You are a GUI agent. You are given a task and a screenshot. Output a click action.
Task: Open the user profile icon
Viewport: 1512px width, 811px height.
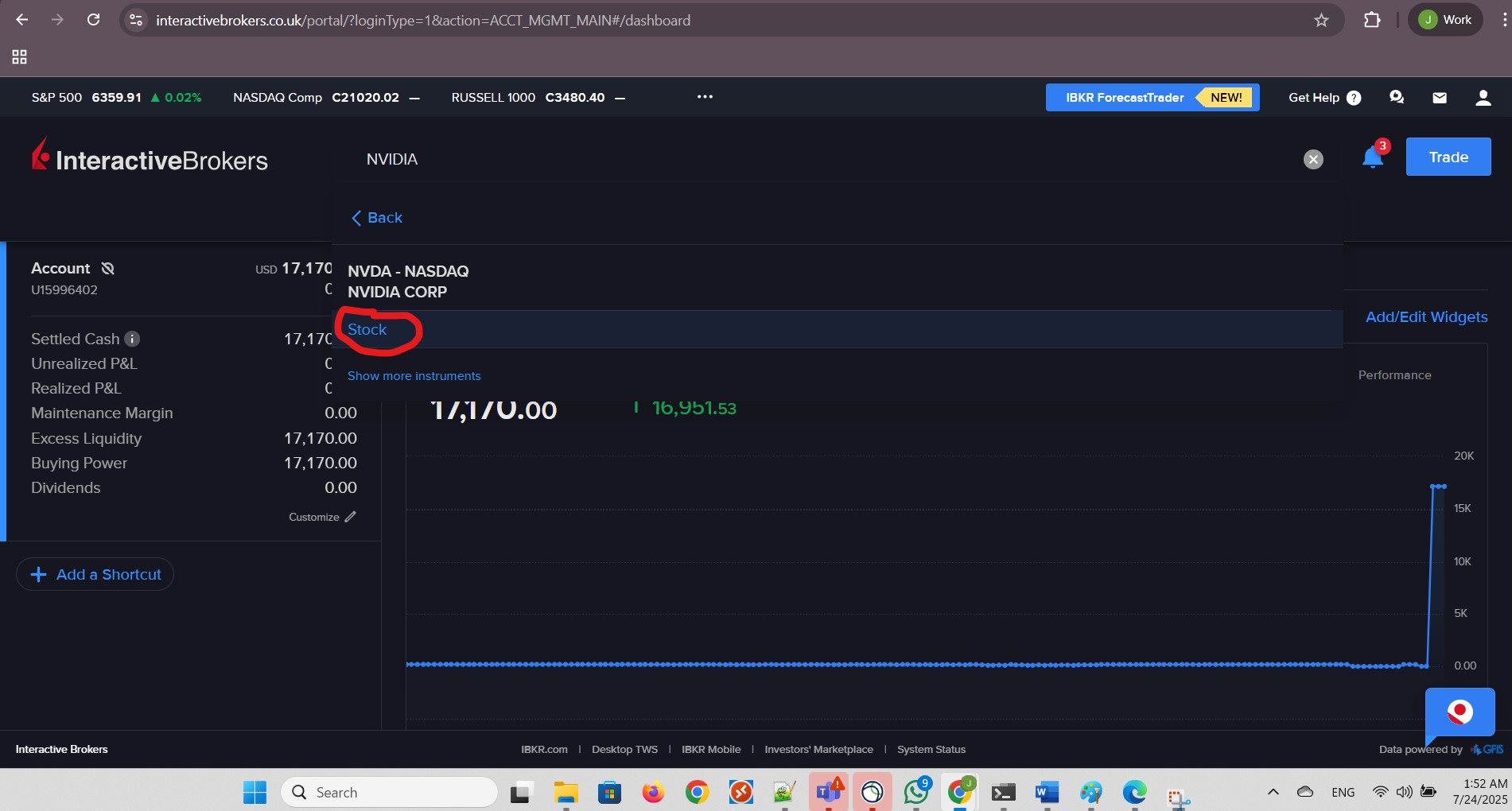(1483, 97)
